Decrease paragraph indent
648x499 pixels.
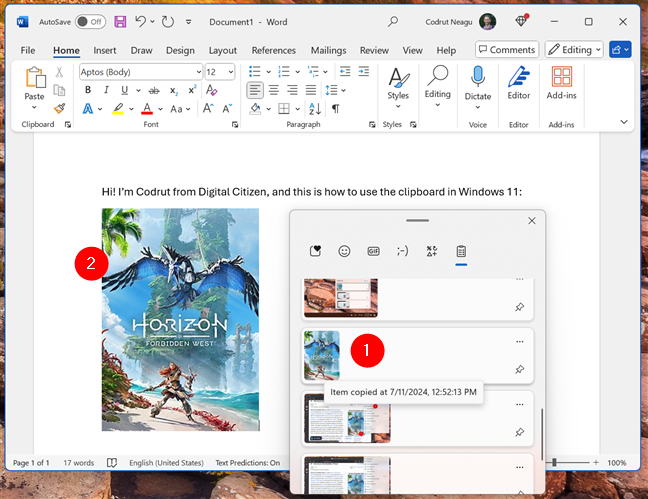pos(345,72)
